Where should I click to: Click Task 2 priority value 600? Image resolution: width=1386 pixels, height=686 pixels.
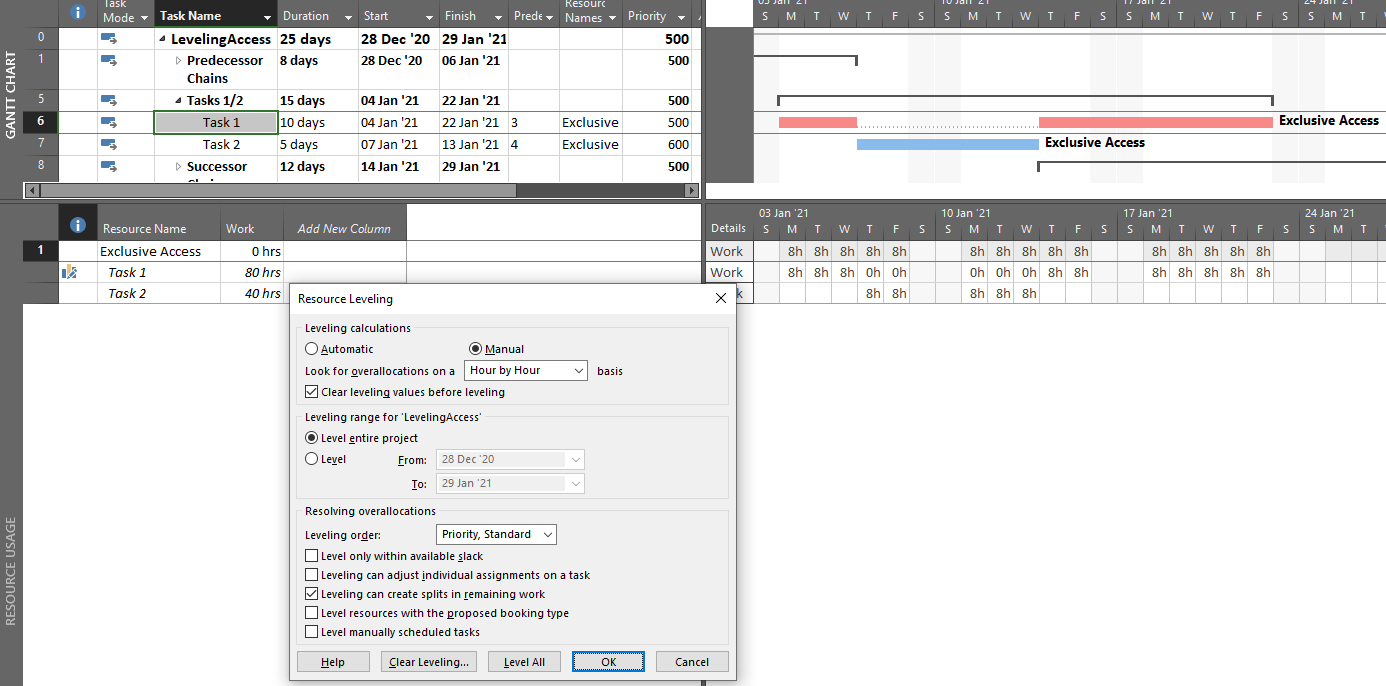click(x=657, y=144)
